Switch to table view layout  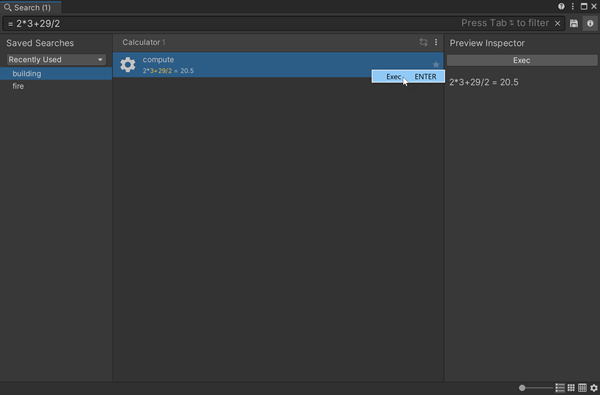(x=582, y=388)
